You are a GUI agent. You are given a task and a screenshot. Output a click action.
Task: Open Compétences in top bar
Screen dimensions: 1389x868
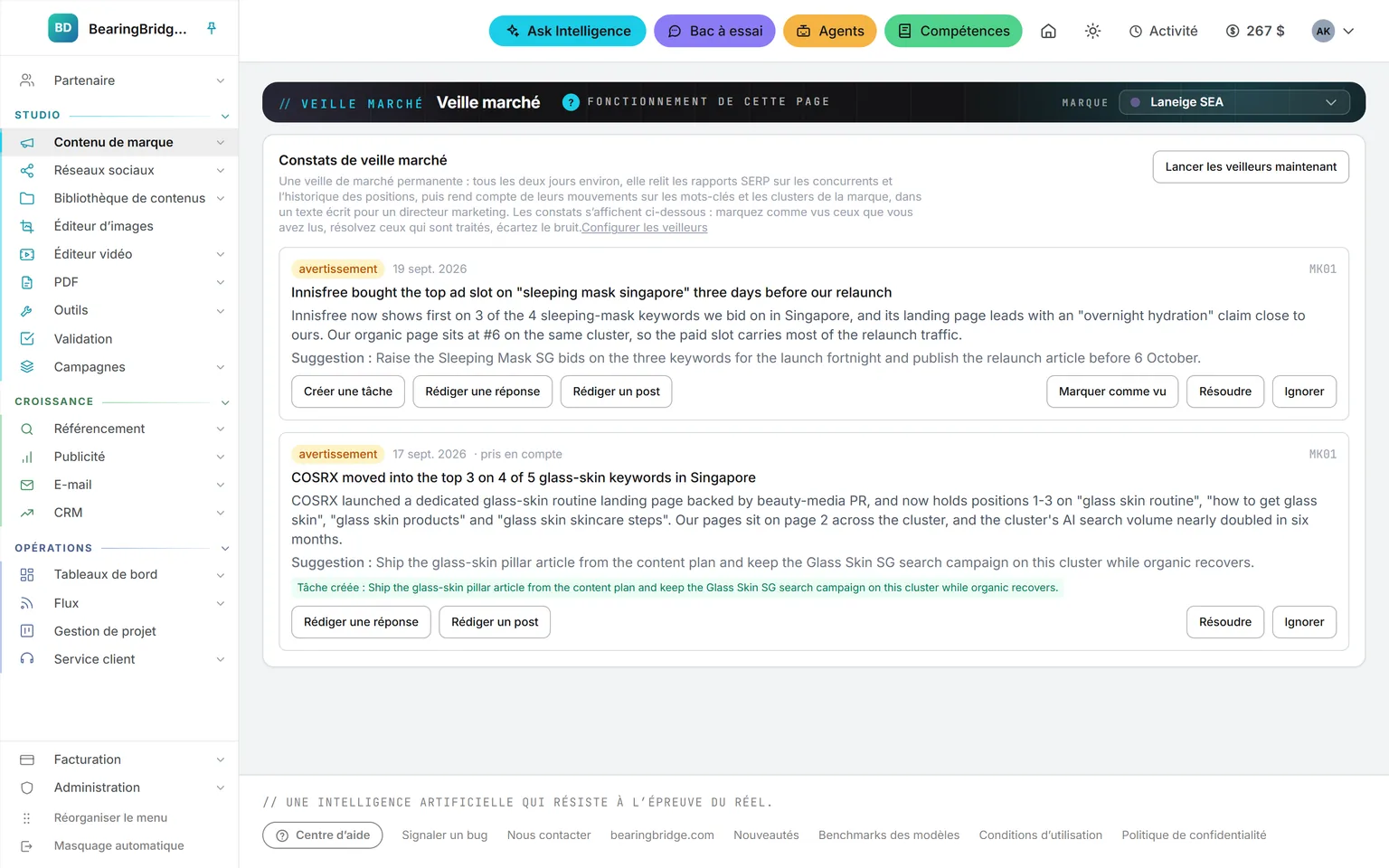click(953, 31)
